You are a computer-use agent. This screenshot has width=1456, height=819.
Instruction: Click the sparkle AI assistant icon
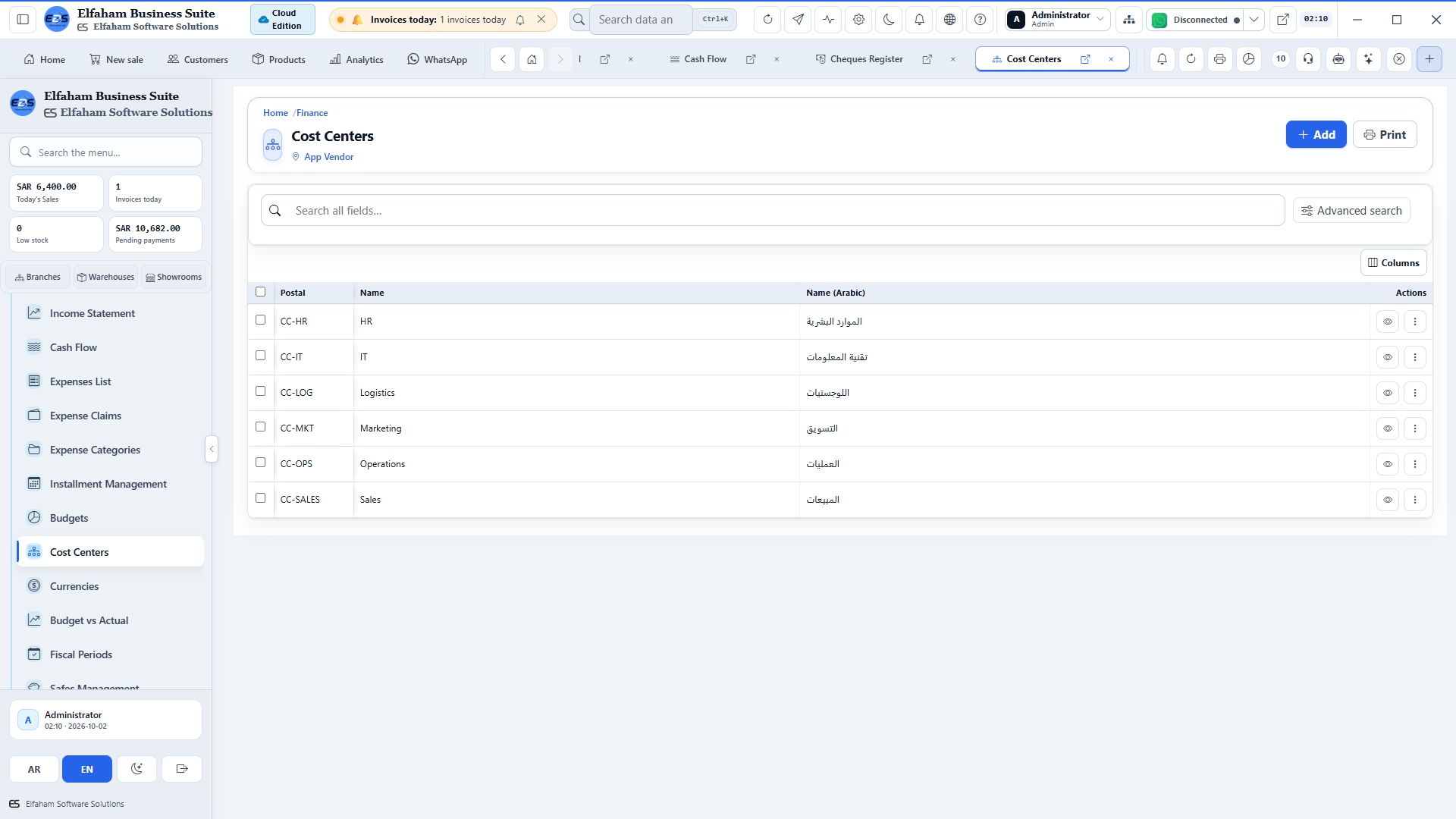(x=1368, y=59)
